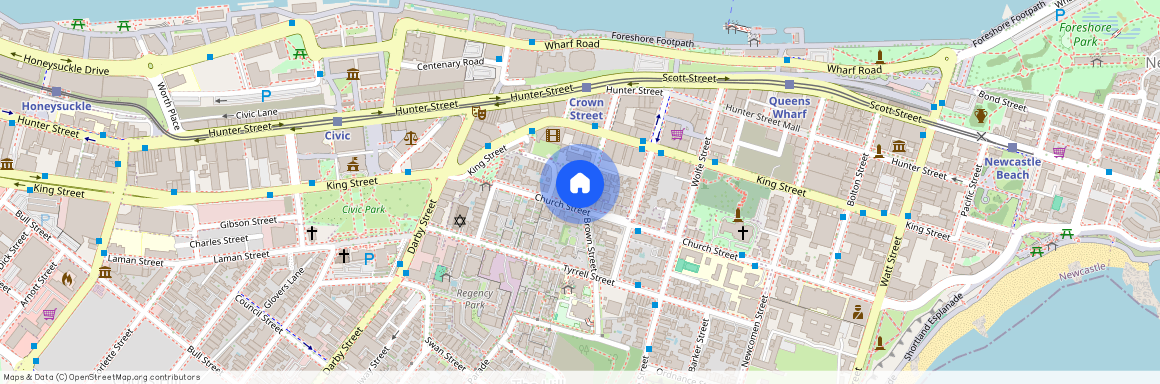Click the Honeysuckle station label
The image size is (1160, 384).
(x=56, y=107)
